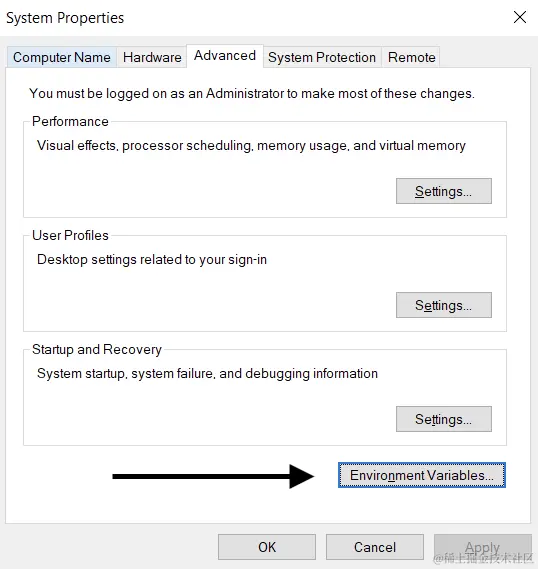Click the System Properties title text

click(65, 18)
